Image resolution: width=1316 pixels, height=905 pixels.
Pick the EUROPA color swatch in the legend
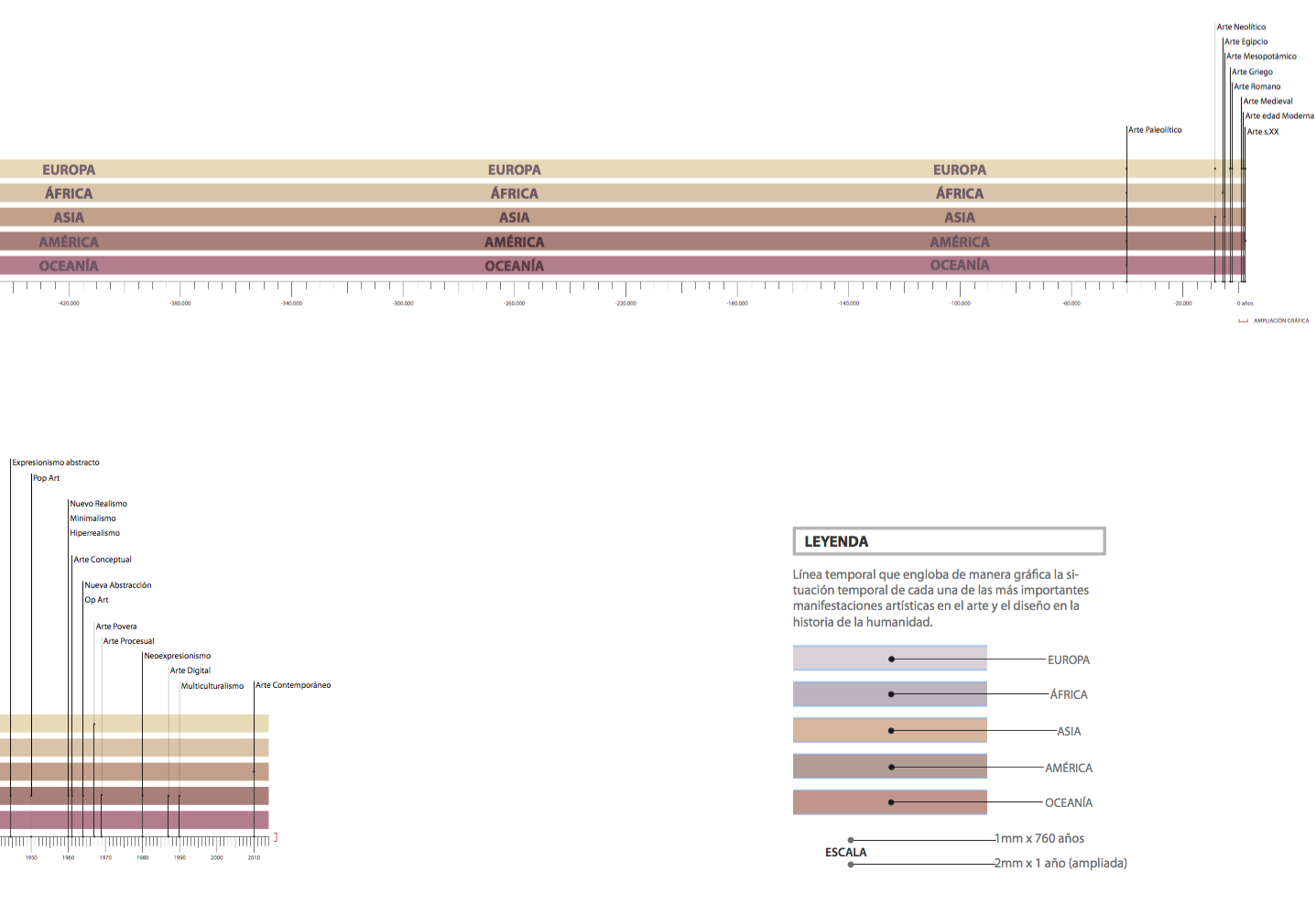889,659
